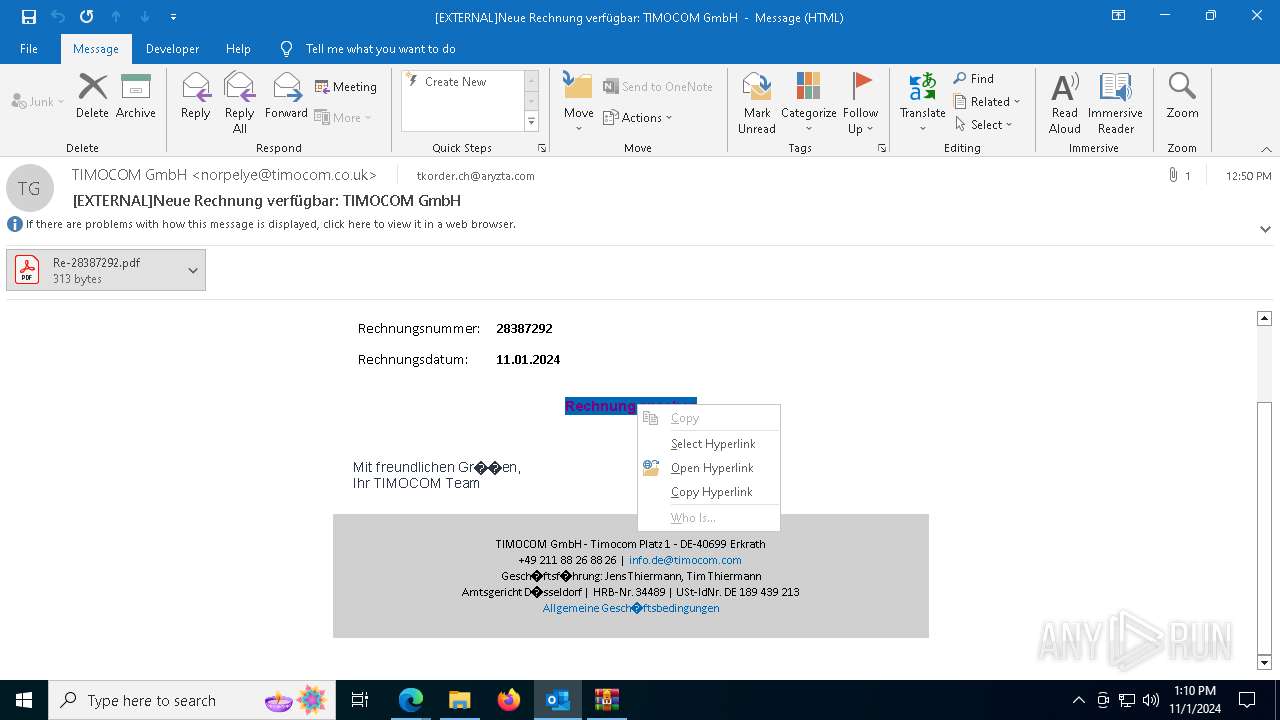
Task: Expand the message header chevron
Action: click(1265, 229)
